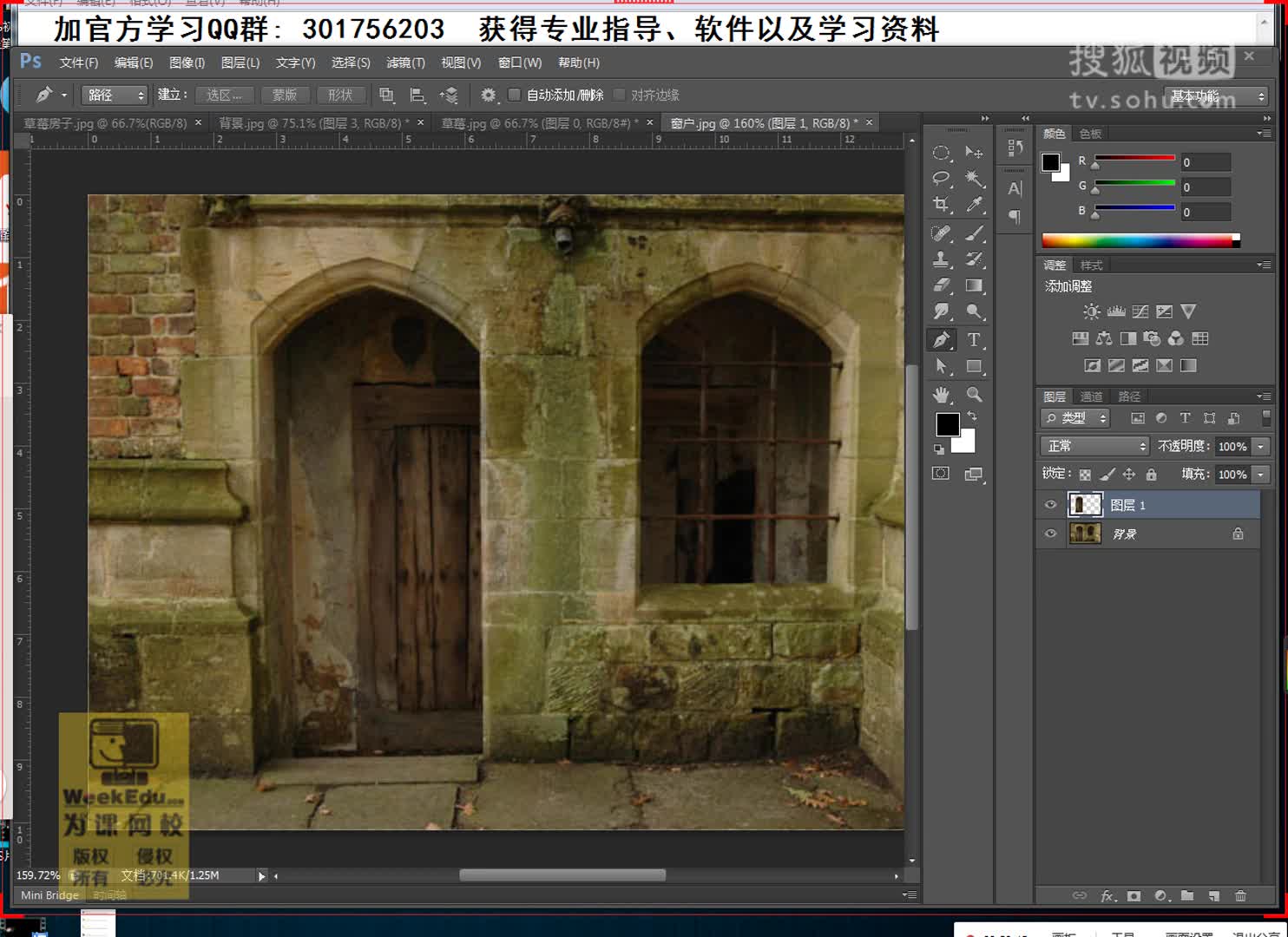Select the Hand tool
This screenshot has height=937, width=1288.
941,395
